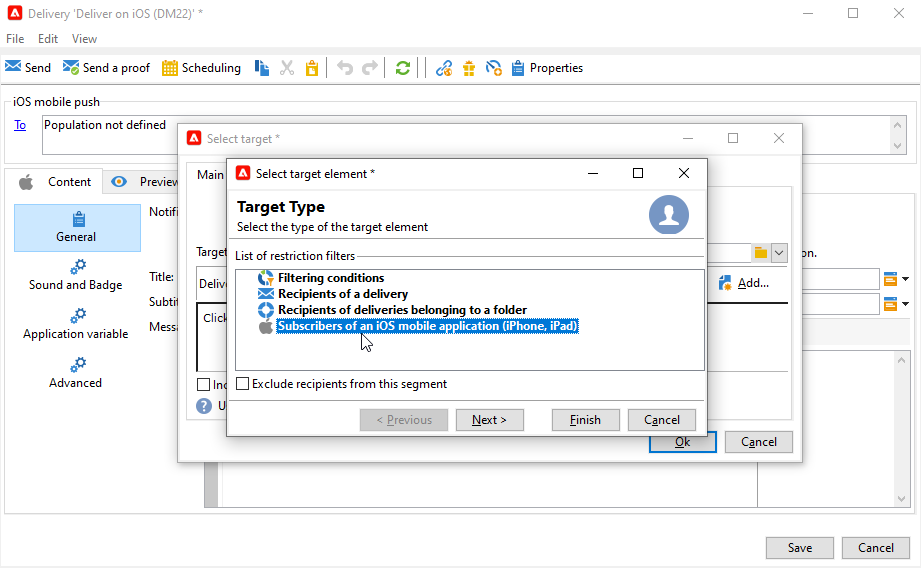The image size is (921, 568).
Task: Click the Cut scissors icon
Action: (x=287, y=68)
